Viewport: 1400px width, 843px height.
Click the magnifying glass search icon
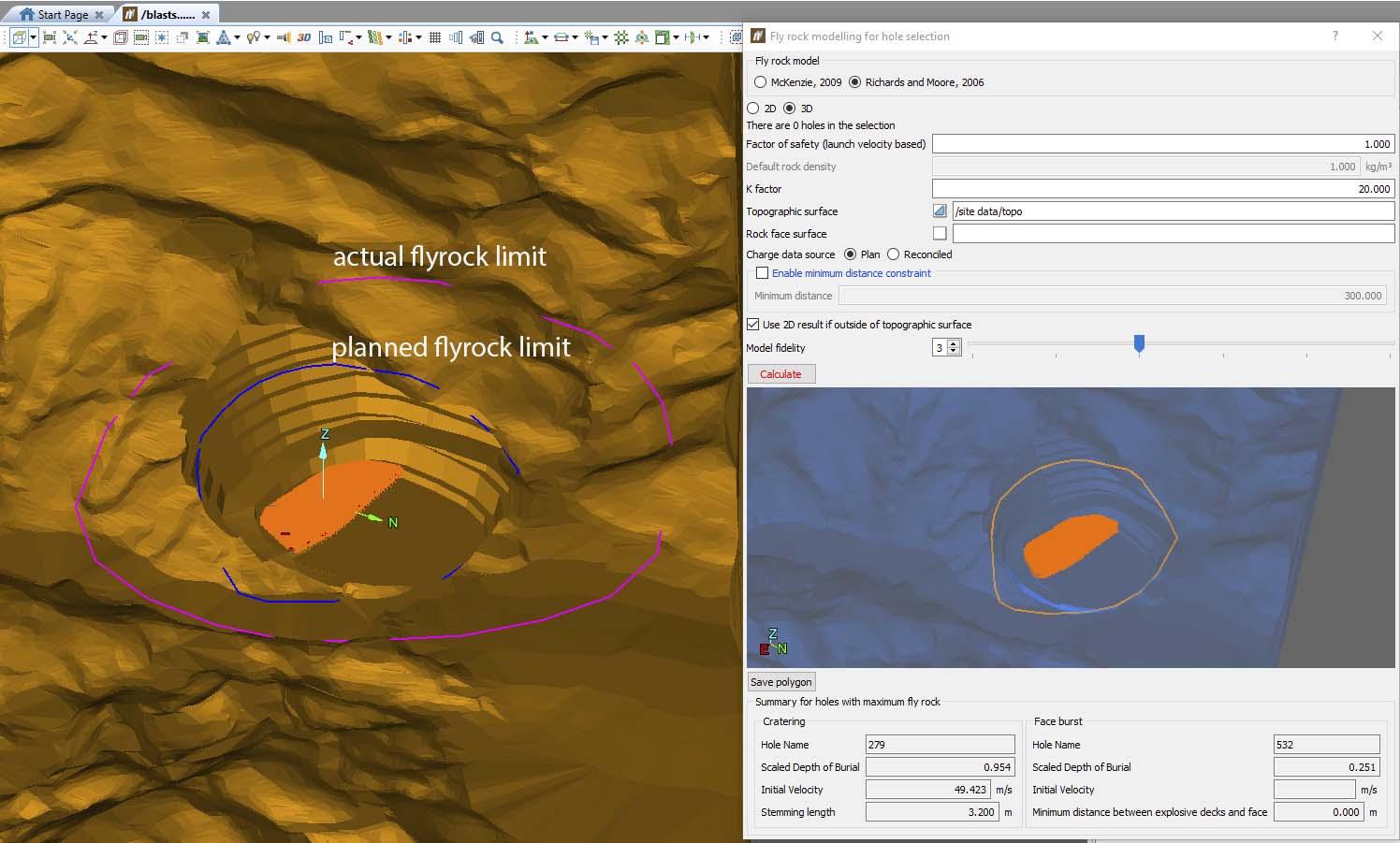click(497, 37)
